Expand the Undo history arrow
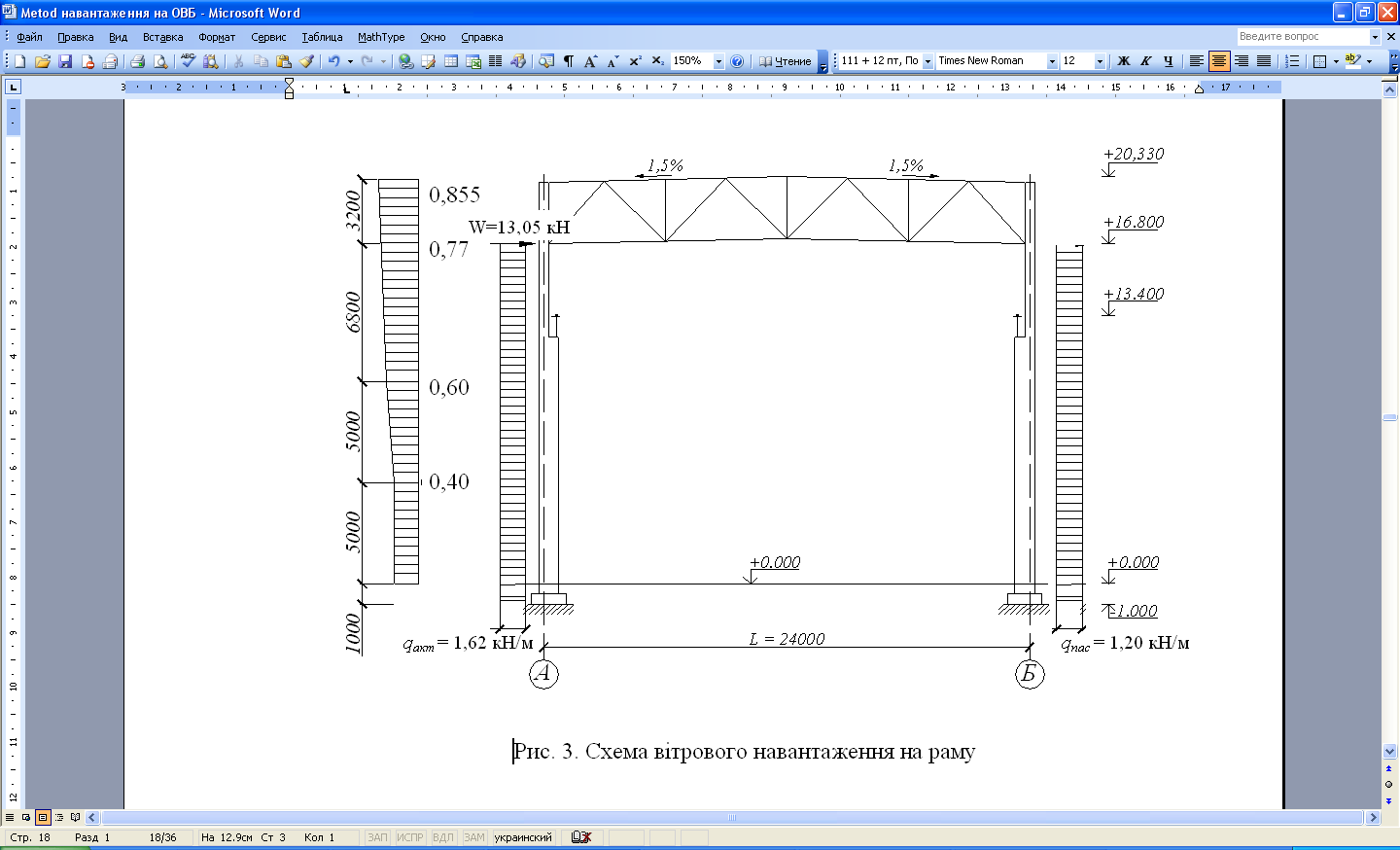 350,61
